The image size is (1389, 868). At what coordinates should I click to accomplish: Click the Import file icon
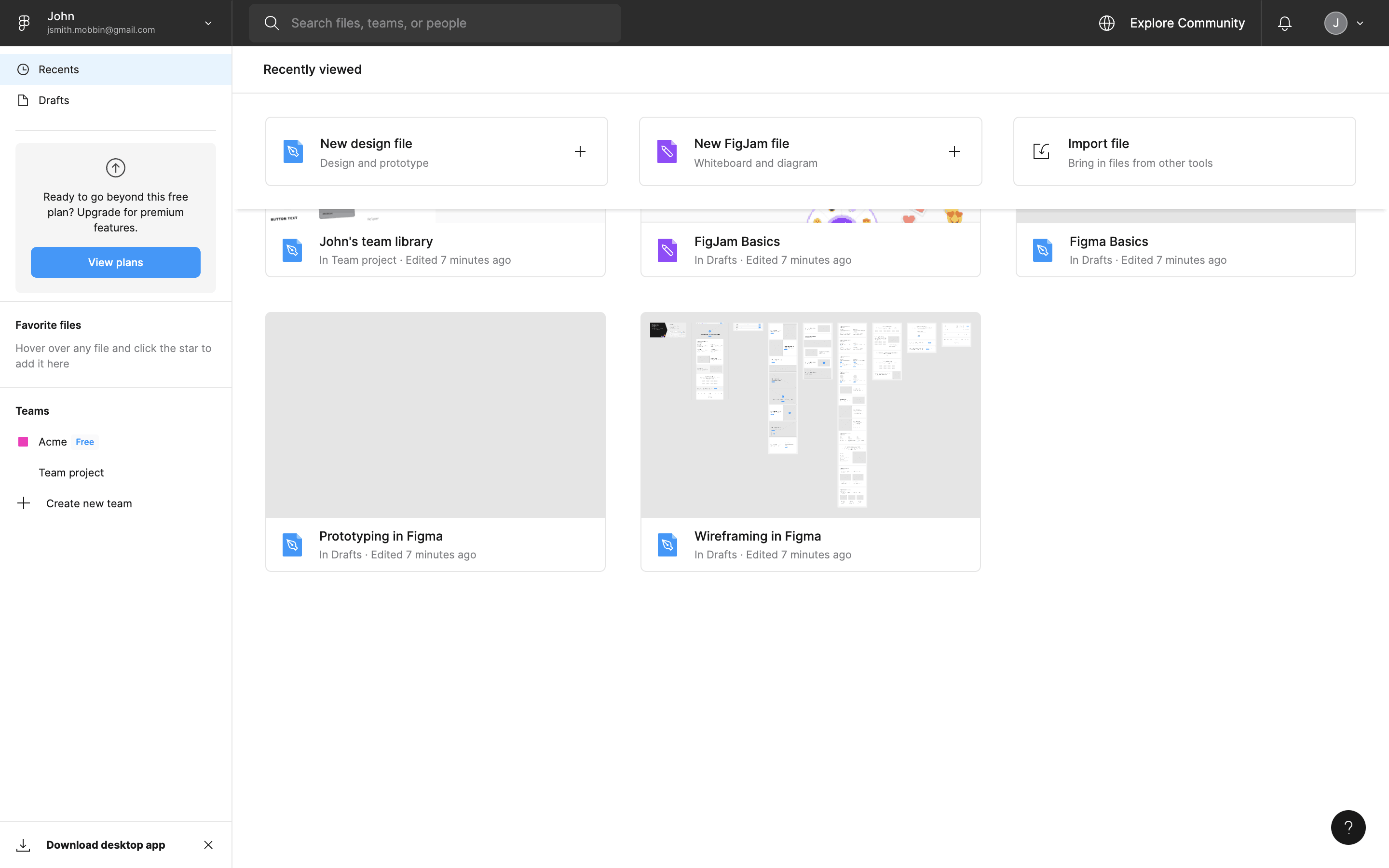(1041, 151)
